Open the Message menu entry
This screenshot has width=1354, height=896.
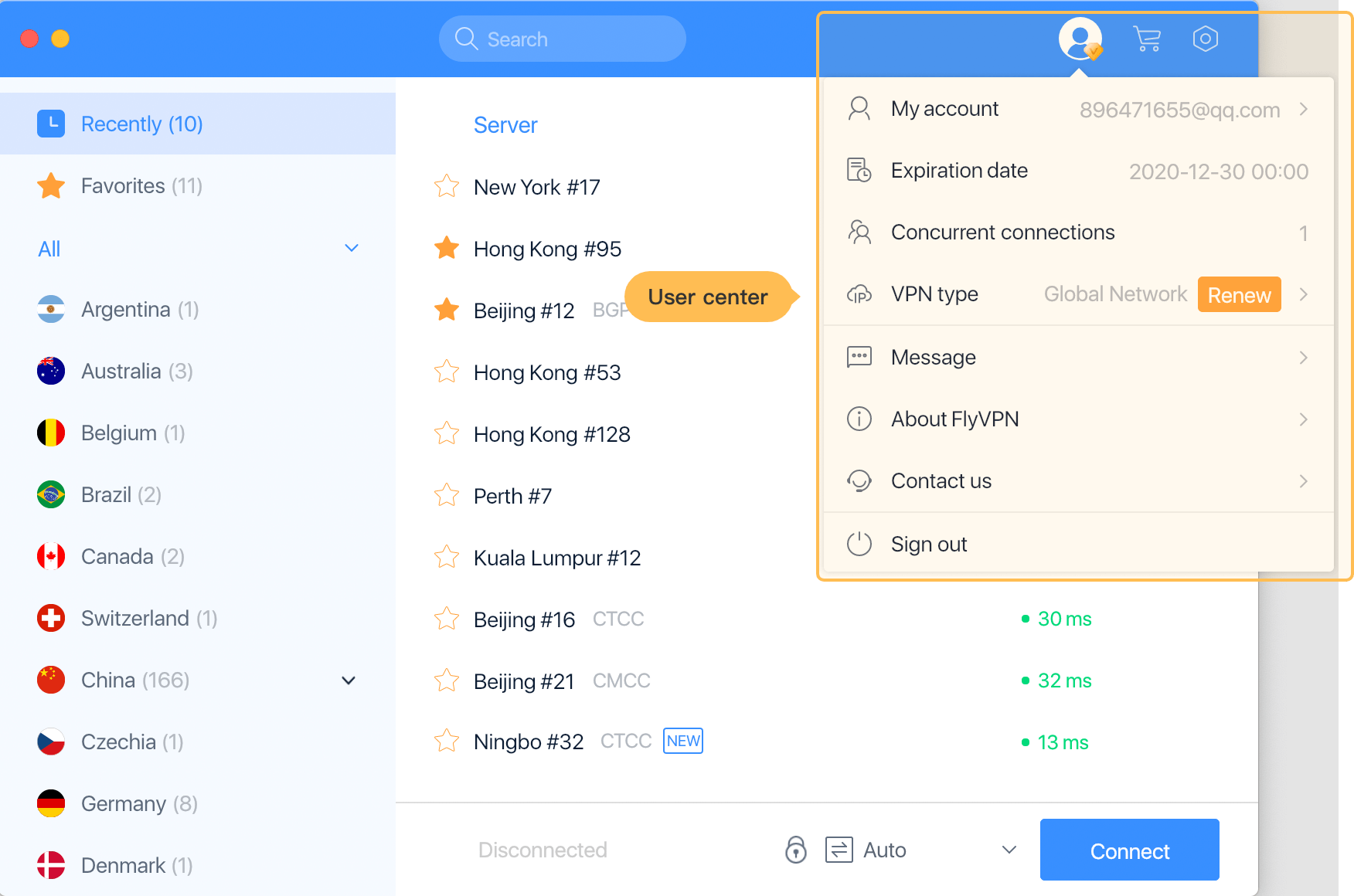point(1079,357)
